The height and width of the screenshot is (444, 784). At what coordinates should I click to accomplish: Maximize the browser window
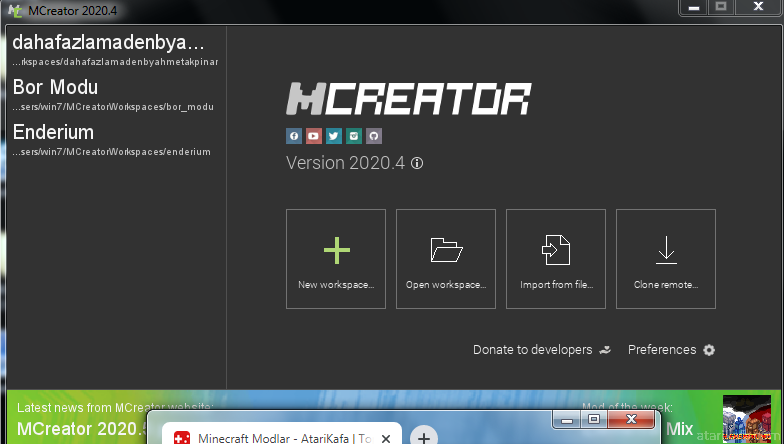tap(594, 420)
